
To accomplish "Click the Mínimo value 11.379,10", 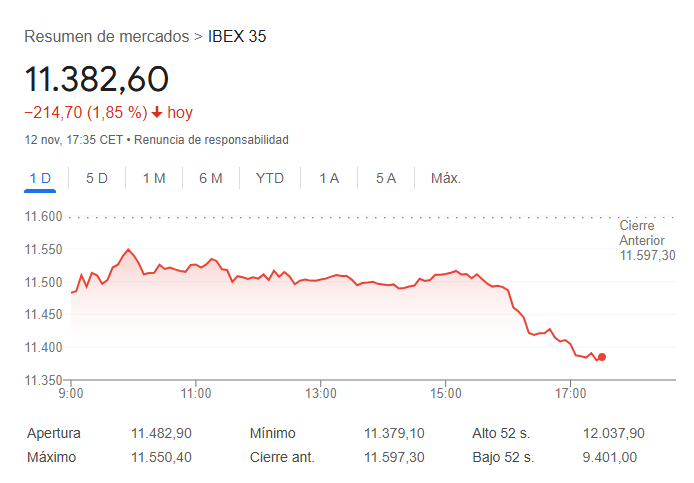I will point(394,434).
